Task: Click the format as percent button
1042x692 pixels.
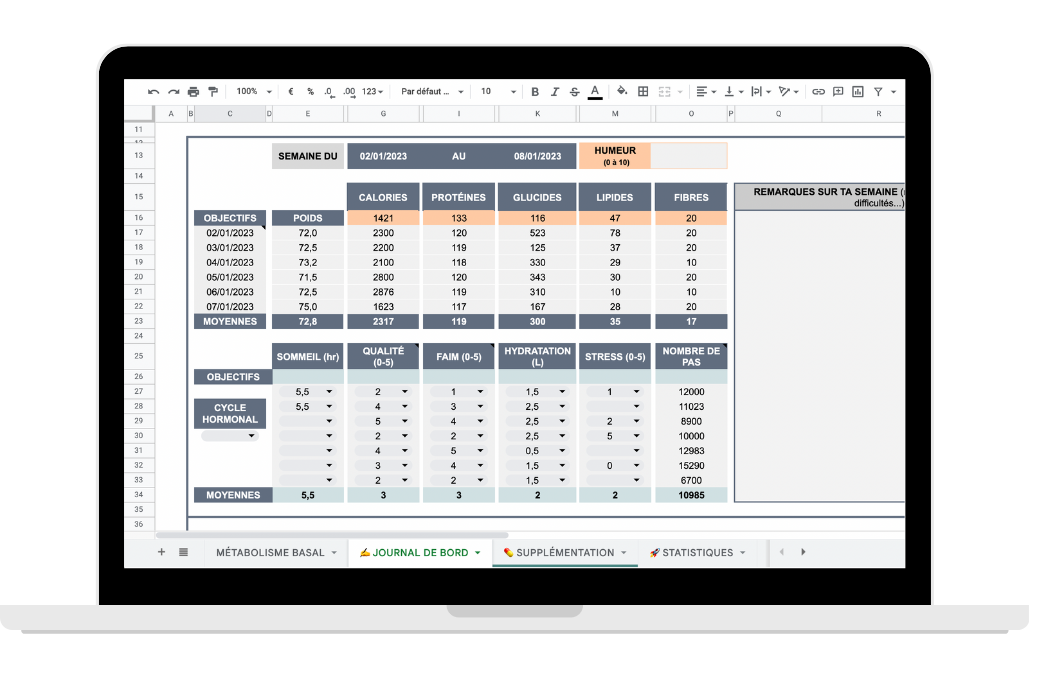Action: tap(310, 91)
